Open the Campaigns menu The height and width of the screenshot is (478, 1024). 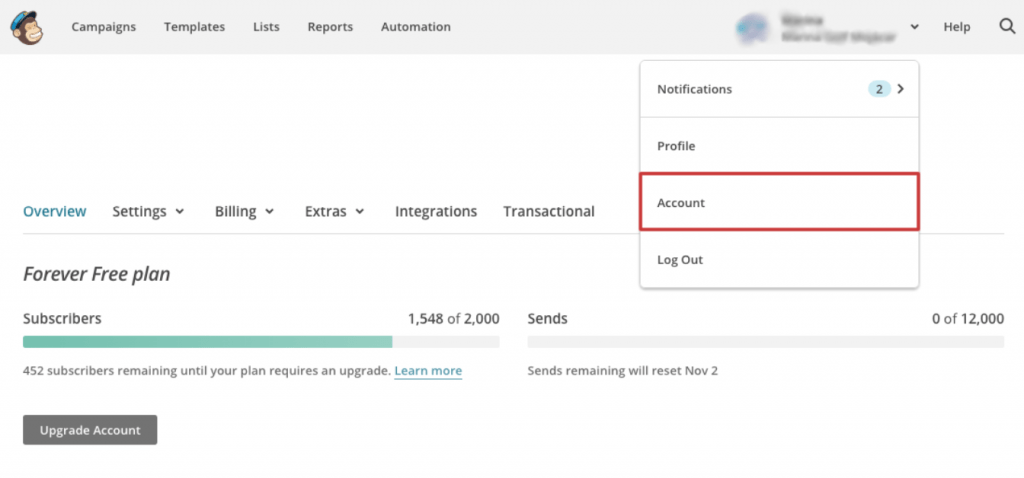(x=104, y=27)
